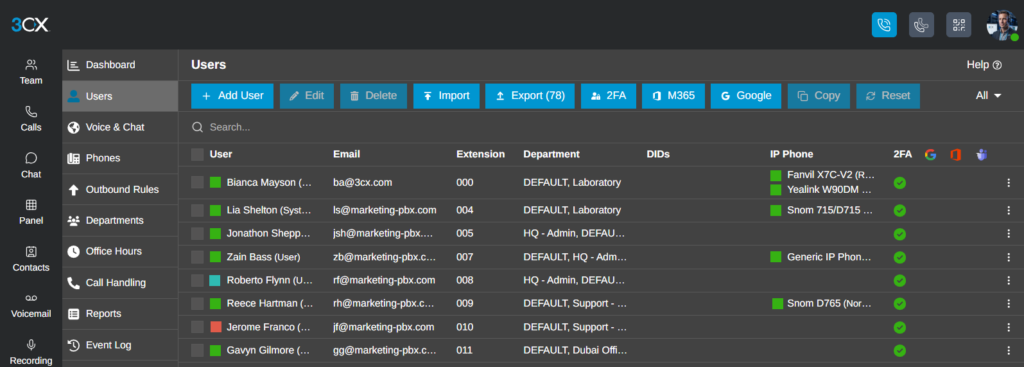
Task: Toggle the select-all users checkbox
Action: coord(197,155)
